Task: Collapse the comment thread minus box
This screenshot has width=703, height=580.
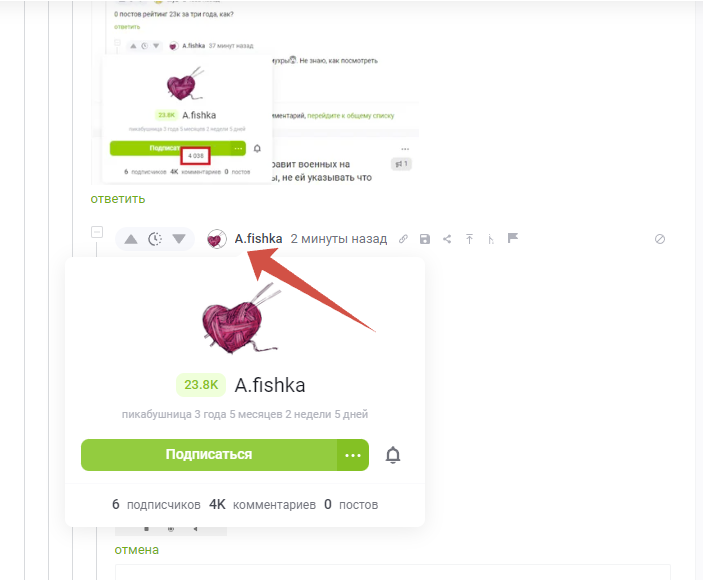Action: tap(97, 232)
